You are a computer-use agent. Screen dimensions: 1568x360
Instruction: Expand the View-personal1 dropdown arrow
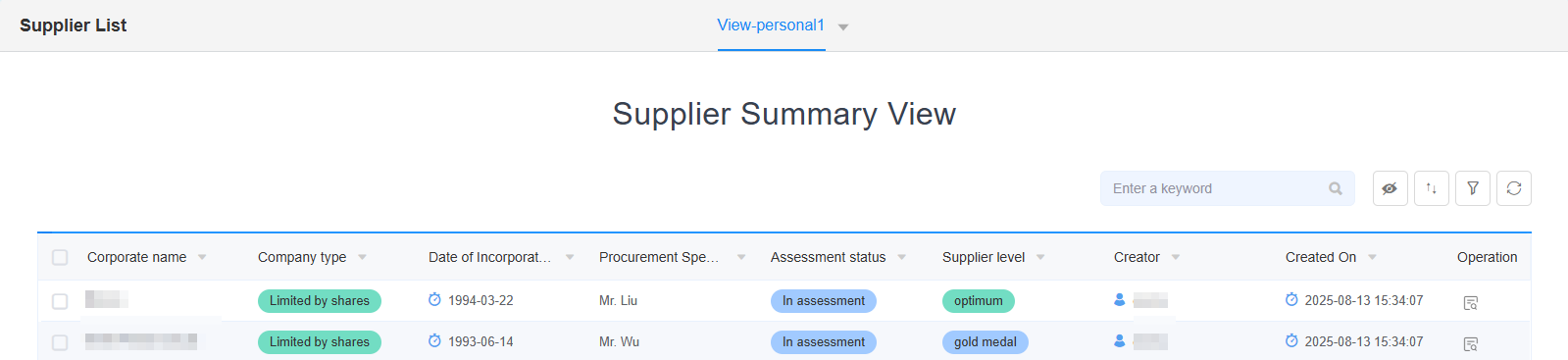click(x=843, y=27)
